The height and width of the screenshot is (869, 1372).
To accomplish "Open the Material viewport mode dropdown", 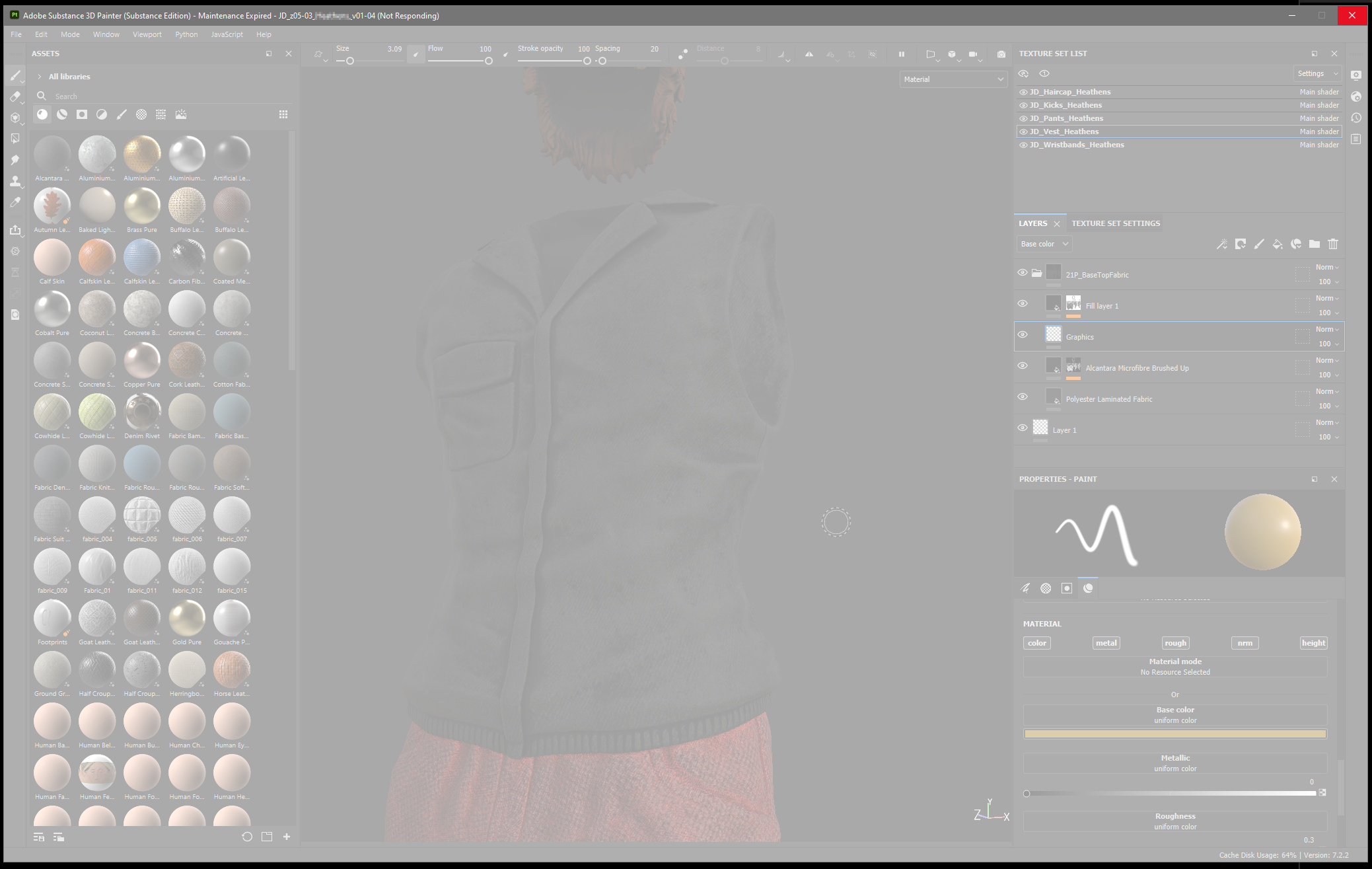I will coord(953,79).
